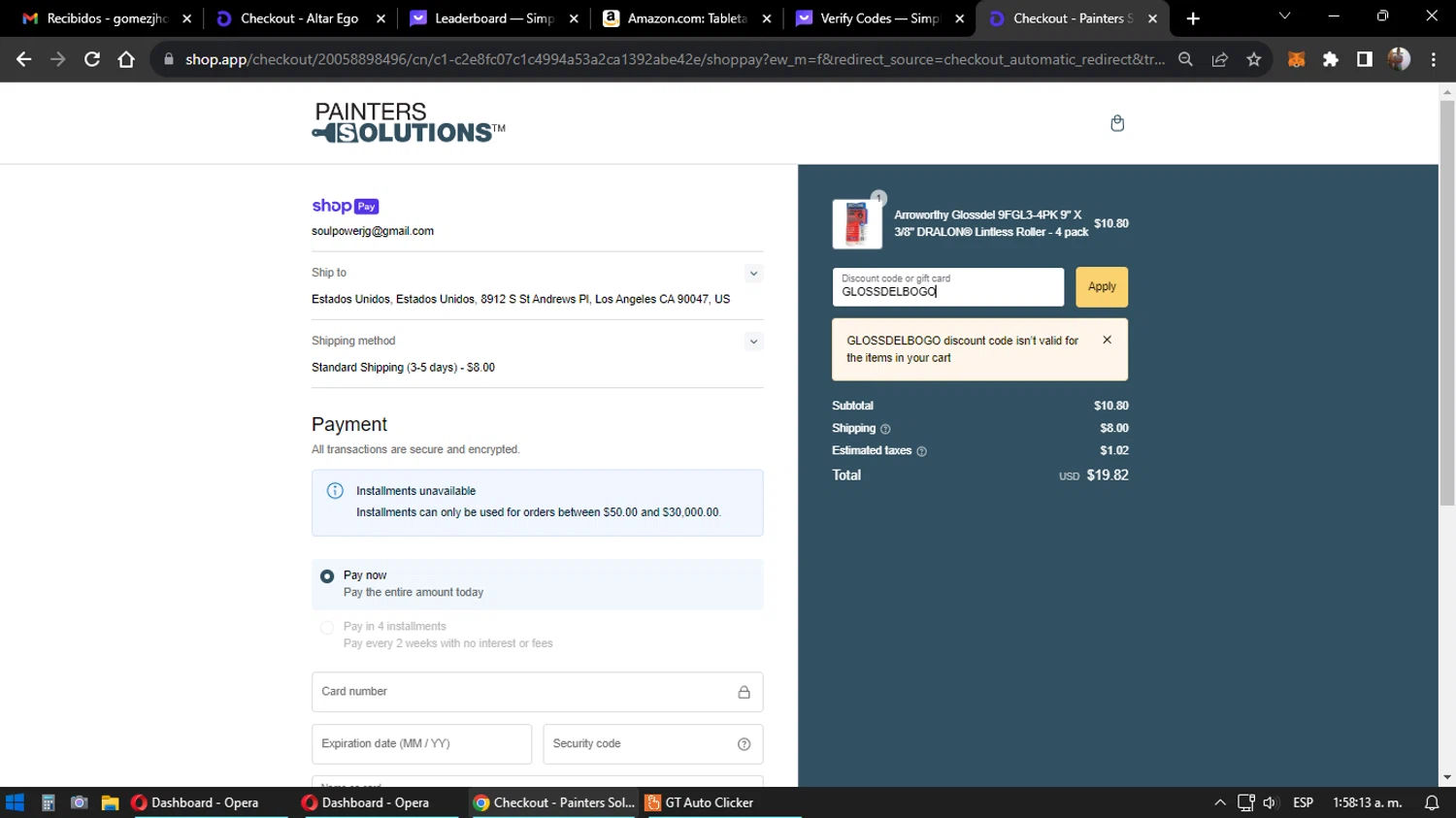The height and width of the screenshot is (818, 1456).
Task: Click the taskbar network display icon
Action: pos(1246,802)
